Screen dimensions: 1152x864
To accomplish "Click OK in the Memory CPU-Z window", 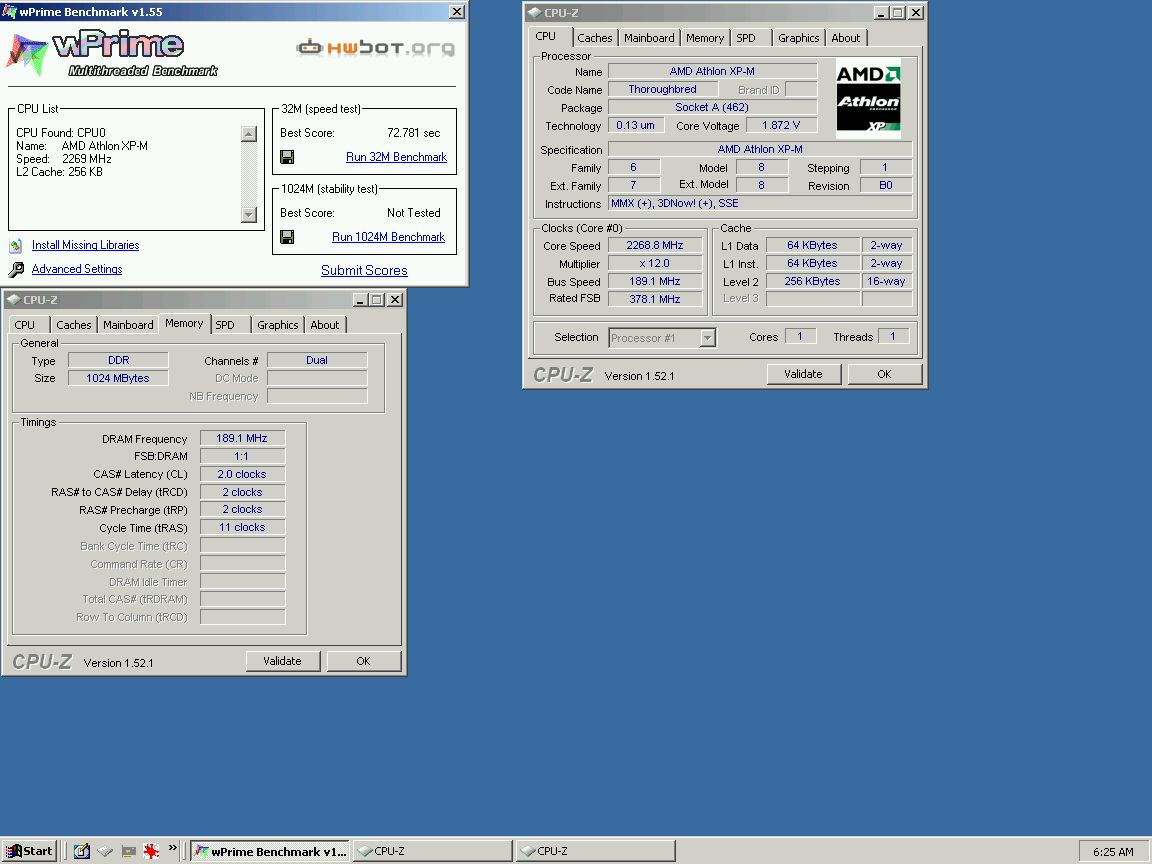I will (364, 661).
